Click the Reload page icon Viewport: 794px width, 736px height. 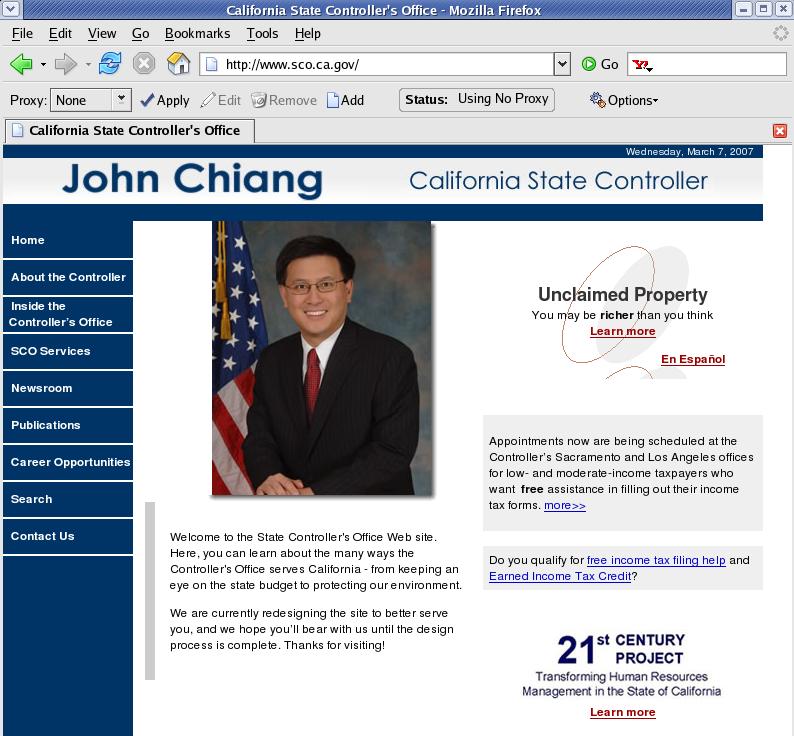110,64
